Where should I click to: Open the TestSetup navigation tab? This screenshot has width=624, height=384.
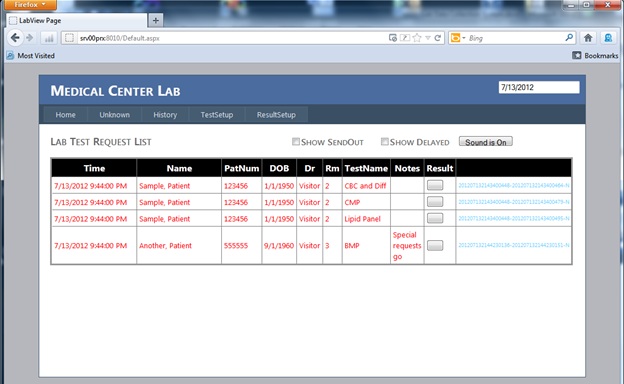click(217, 115)
